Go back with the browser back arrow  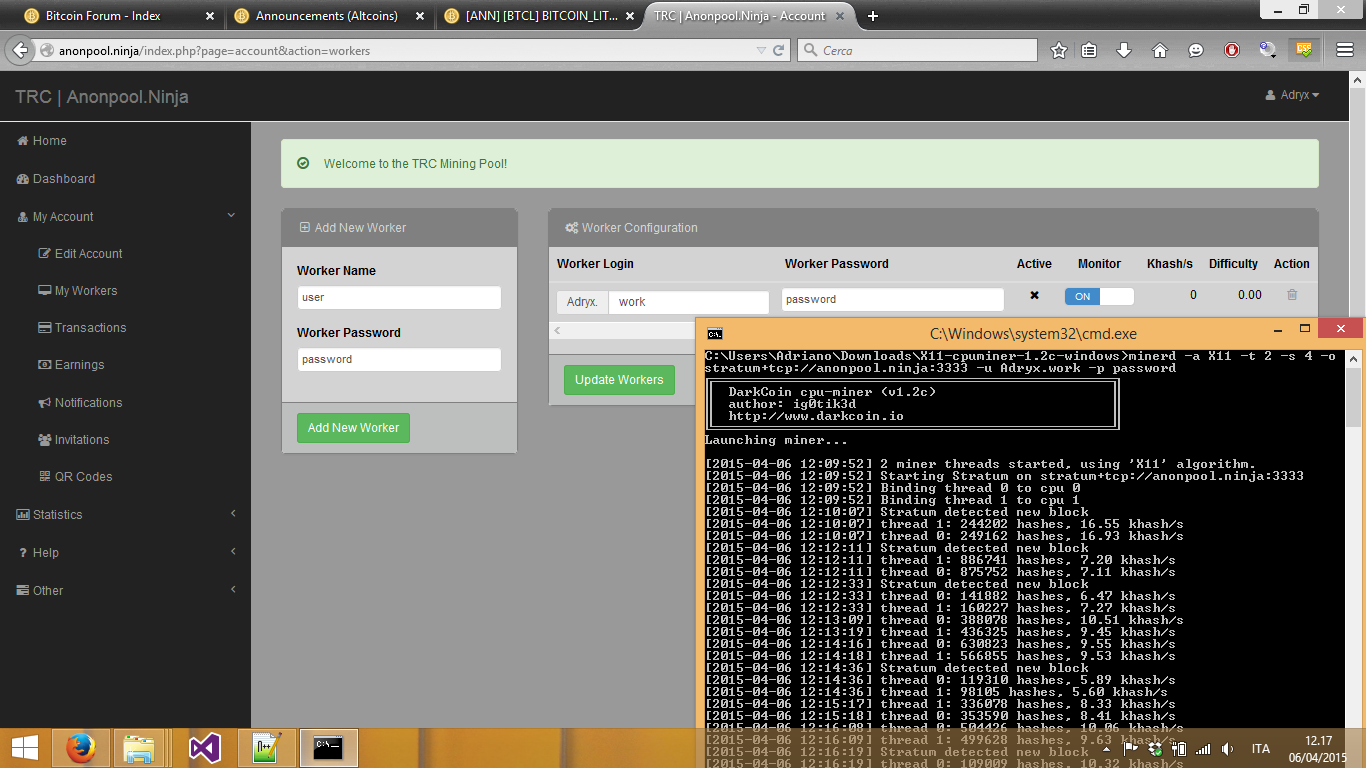point(20,50)
